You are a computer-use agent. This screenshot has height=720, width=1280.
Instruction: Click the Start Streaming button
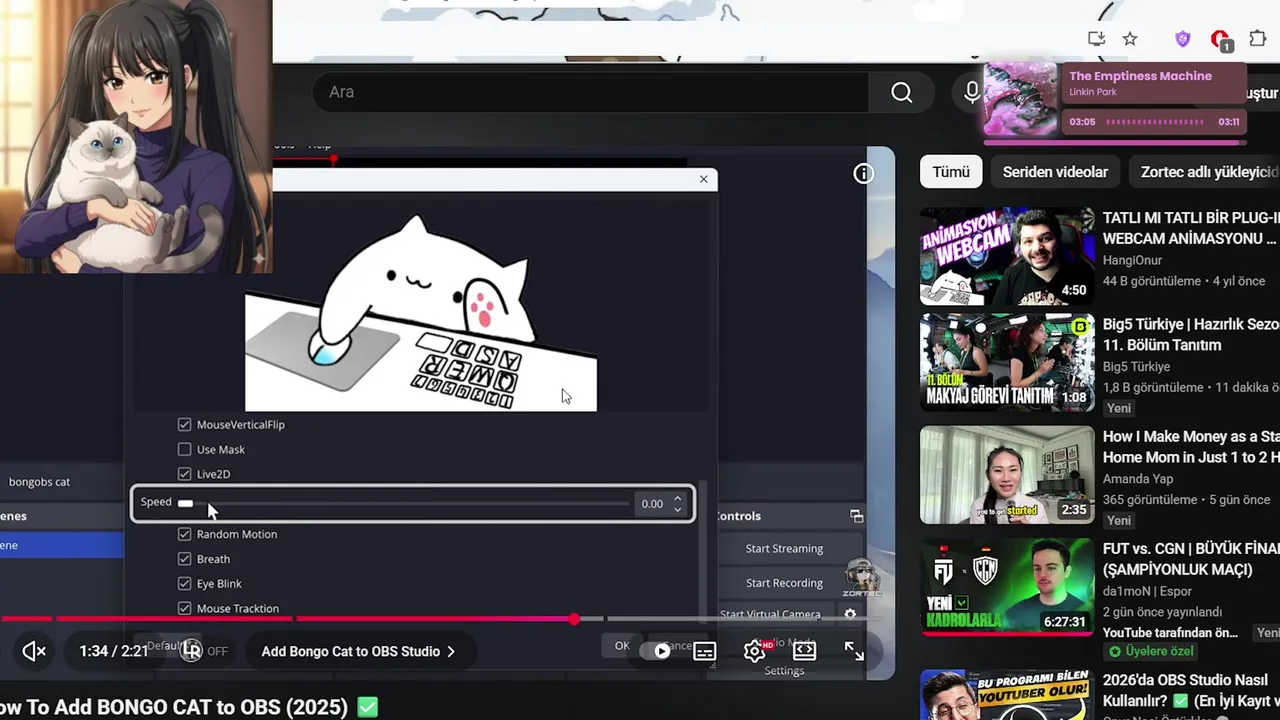pyautogui.click(x=784, y=548)
